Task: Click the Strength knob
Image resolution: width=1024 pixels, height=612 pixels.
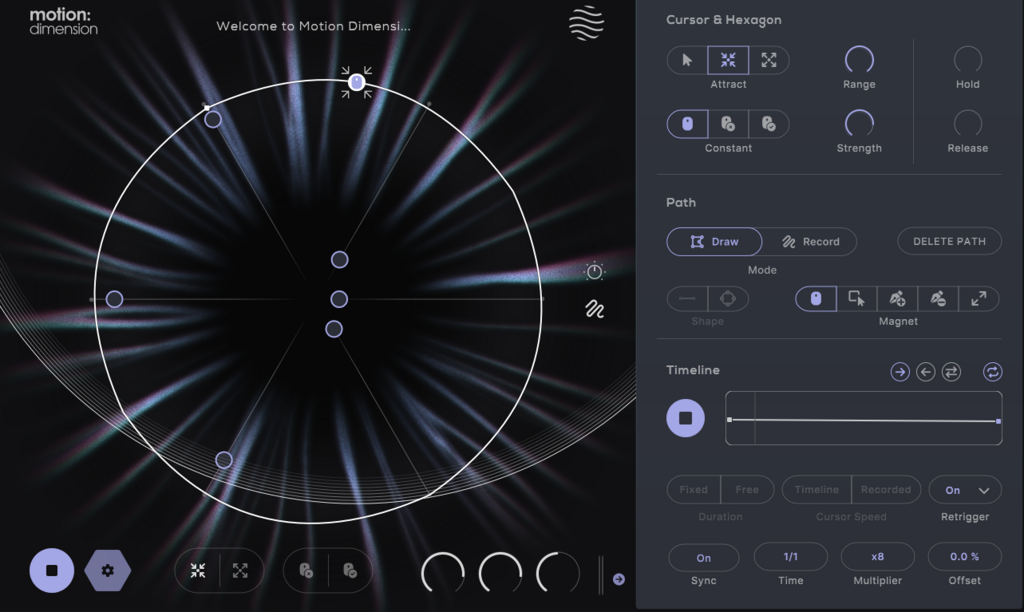Action: click(859, 123)
